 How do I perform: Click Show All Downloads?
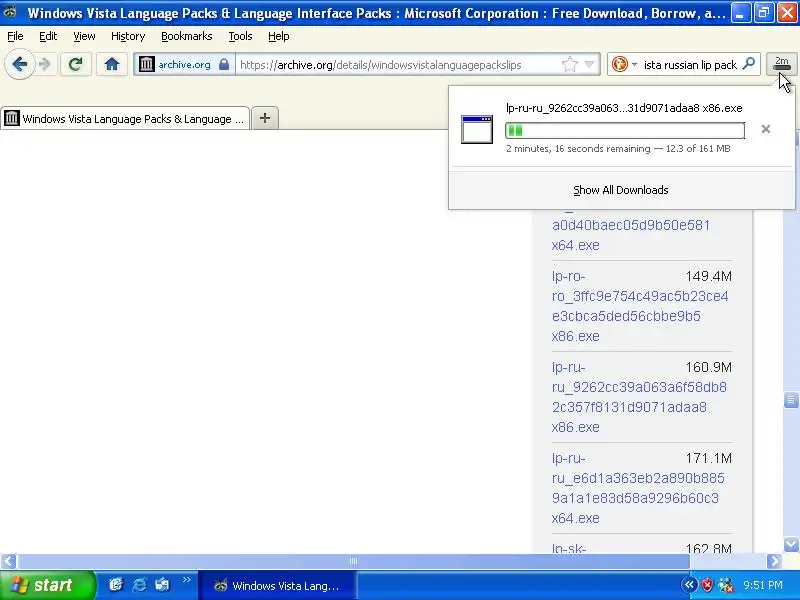[x=620, y=190]
